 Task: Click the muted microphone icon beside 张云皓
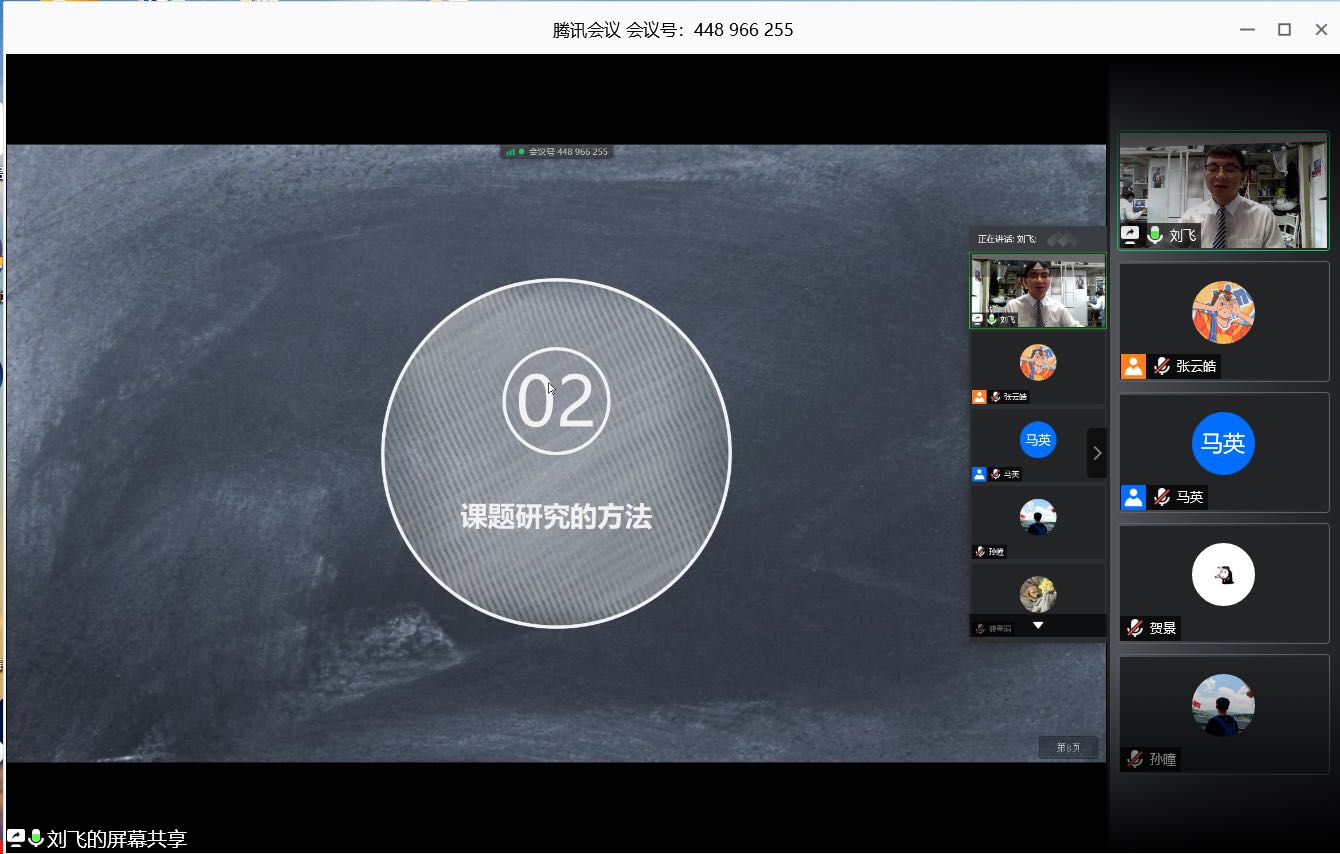[x=1161, y=366]
